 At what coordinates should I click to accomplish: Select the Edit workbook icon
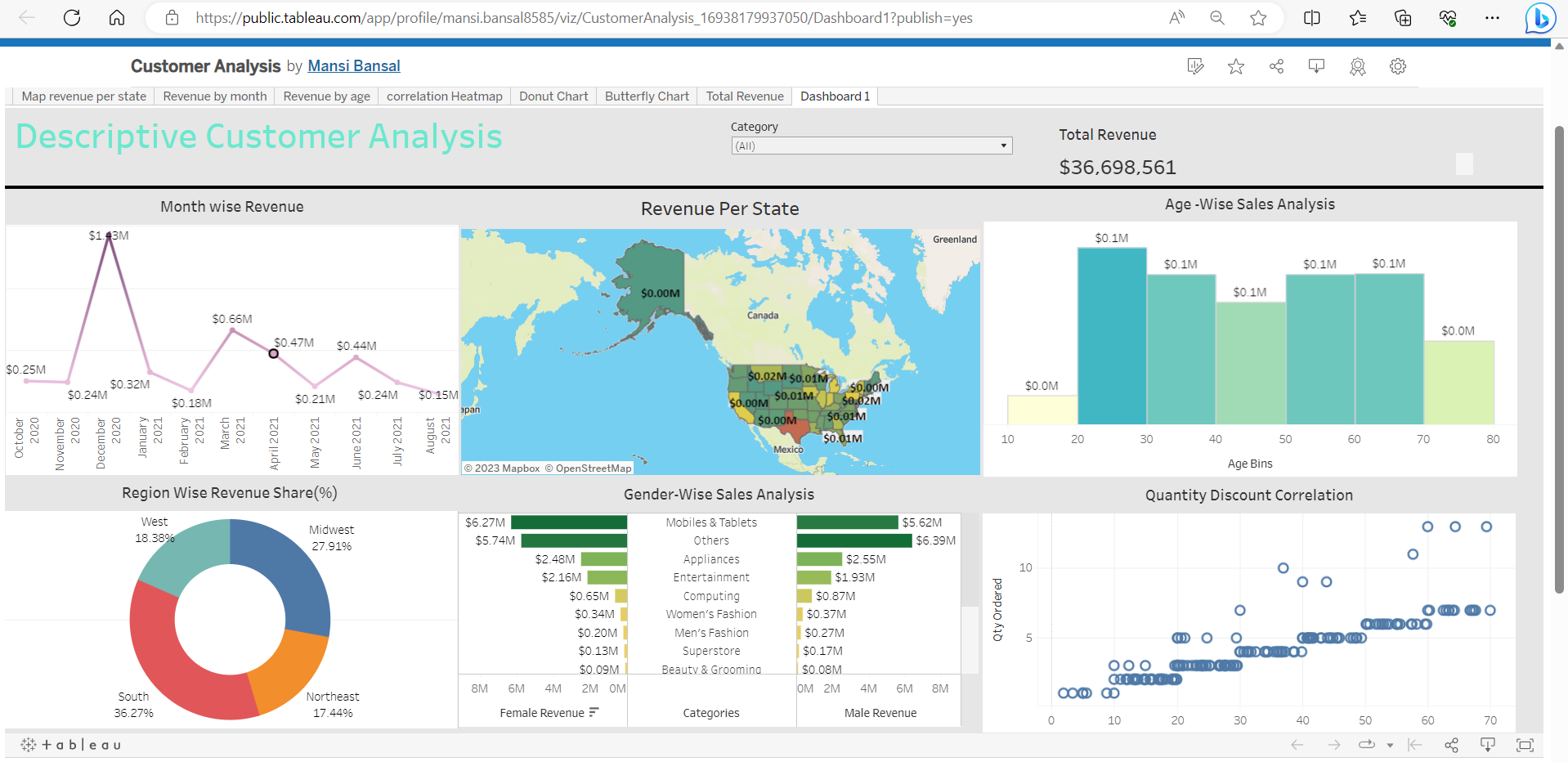pos(1195,66)
